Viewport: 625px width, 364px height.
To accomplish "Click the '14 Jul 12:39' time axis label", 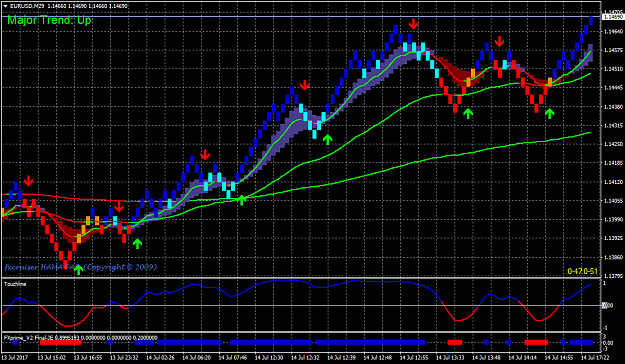I will [x=342, y=358].
